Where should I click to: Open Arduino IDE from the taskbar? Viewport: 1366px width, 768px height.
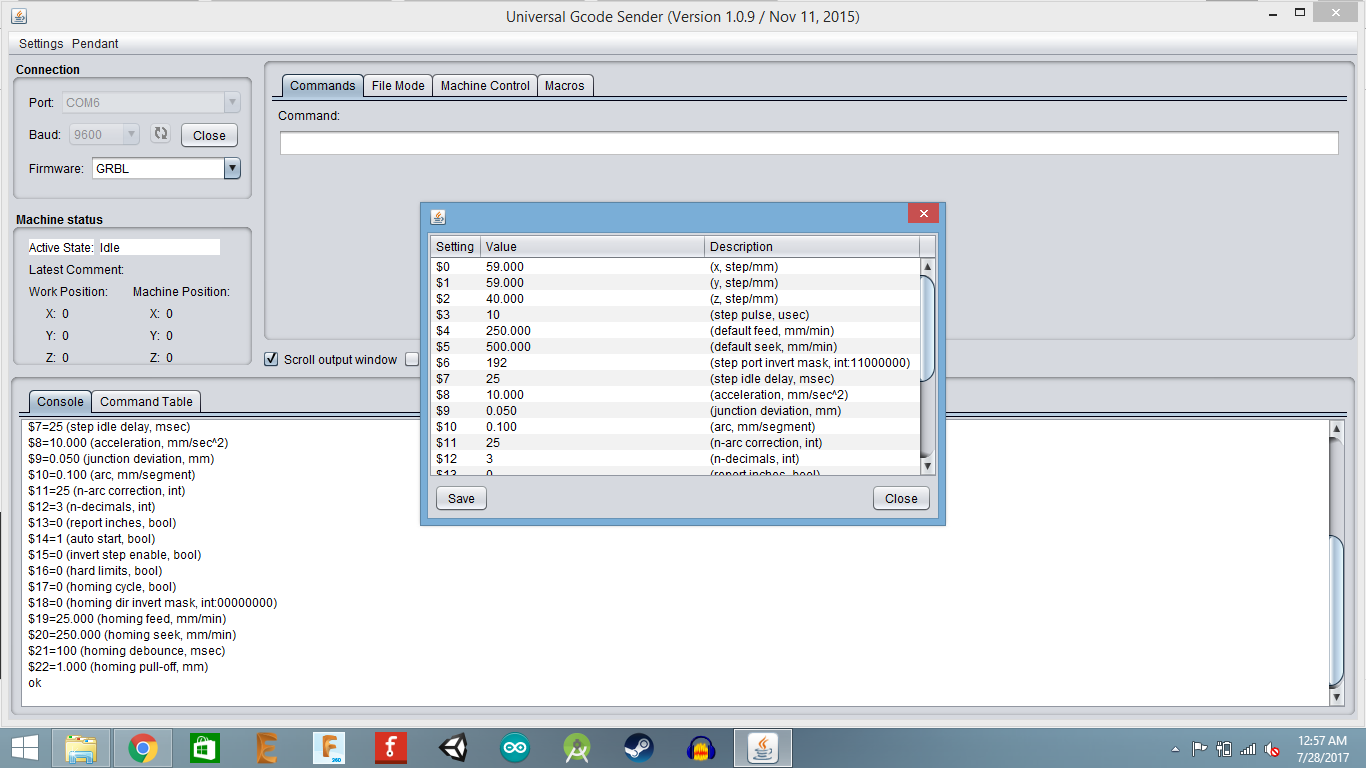[515, 748]
